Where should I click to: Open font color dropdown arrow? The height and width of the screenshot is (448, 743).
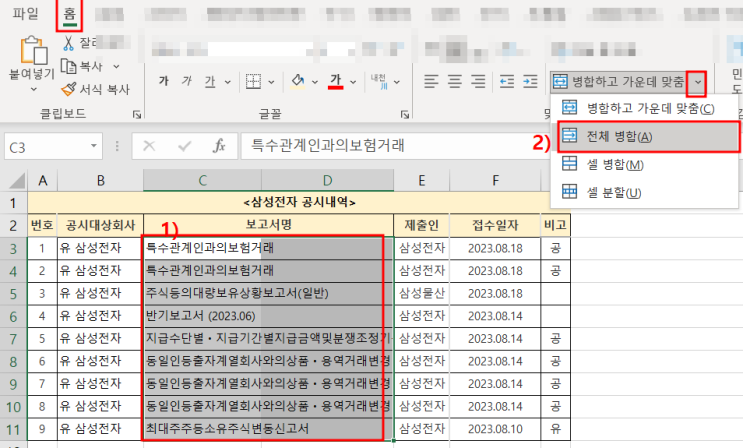click(353, 82)
